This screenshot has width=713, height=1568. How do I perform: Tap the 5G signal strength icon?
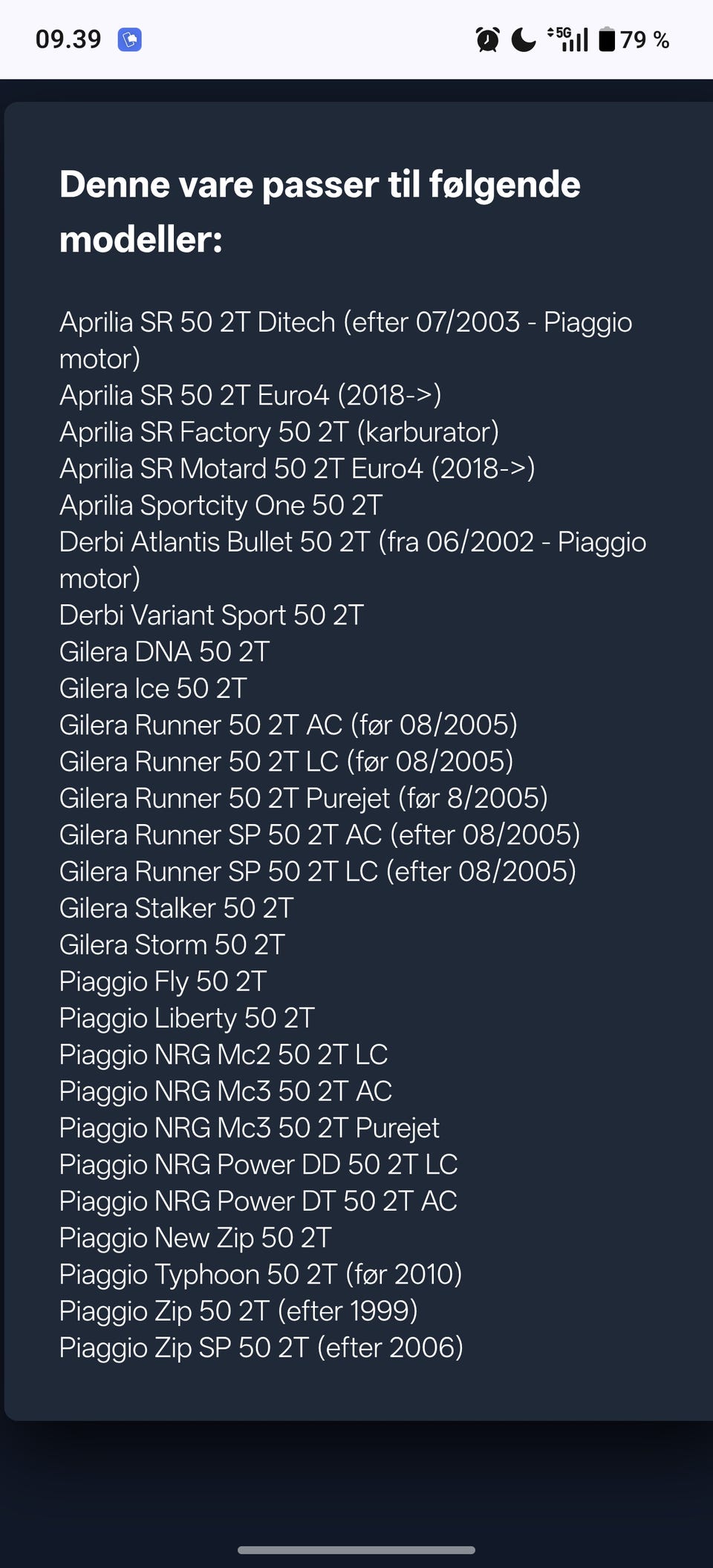coord(567,39)
